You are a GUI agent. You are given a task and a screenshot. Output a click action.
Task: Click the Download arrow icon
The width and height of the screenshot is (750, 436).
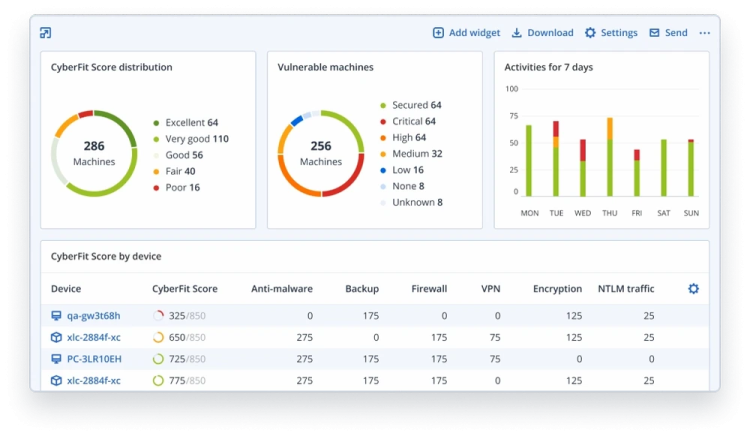click(x=517, y=33)
